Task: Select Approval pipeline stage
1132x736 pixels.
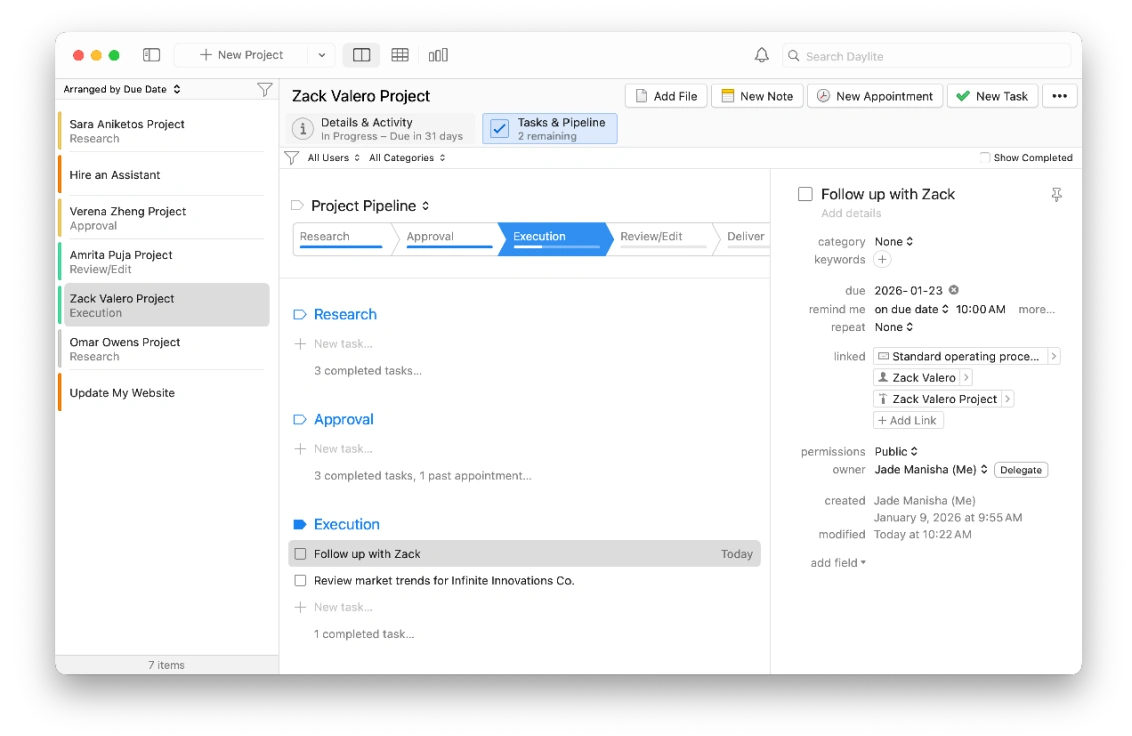Action: point(448,239)
